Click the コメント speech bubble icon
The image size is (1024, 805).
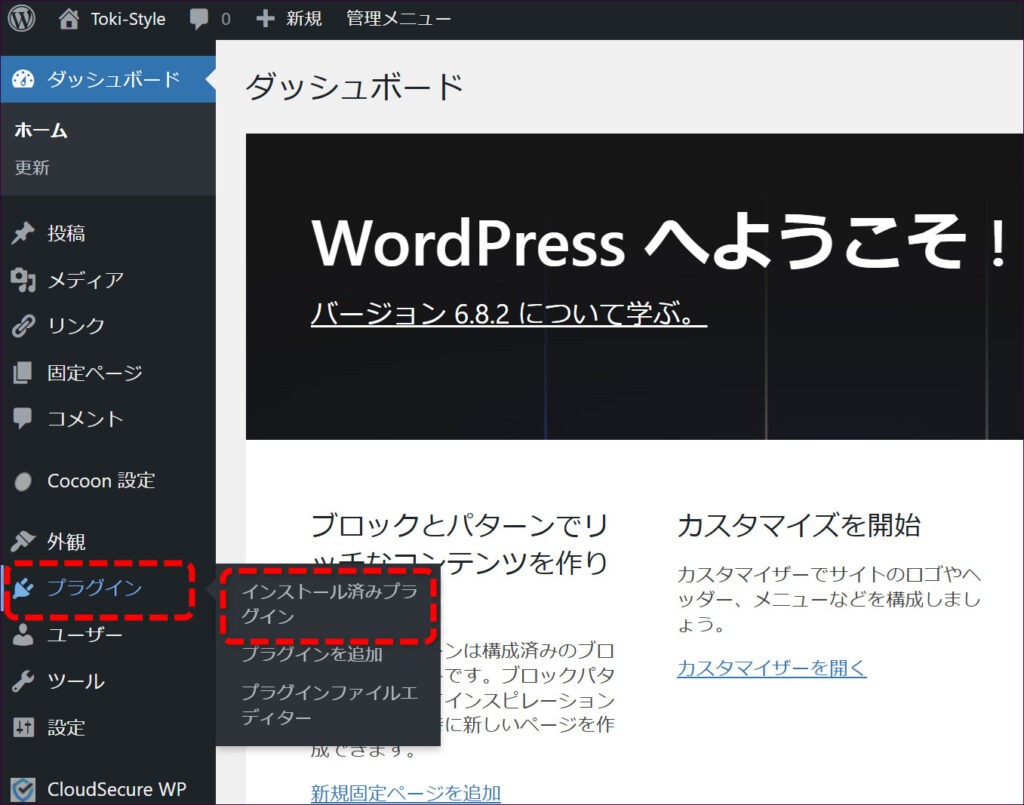tap(23, 419)
